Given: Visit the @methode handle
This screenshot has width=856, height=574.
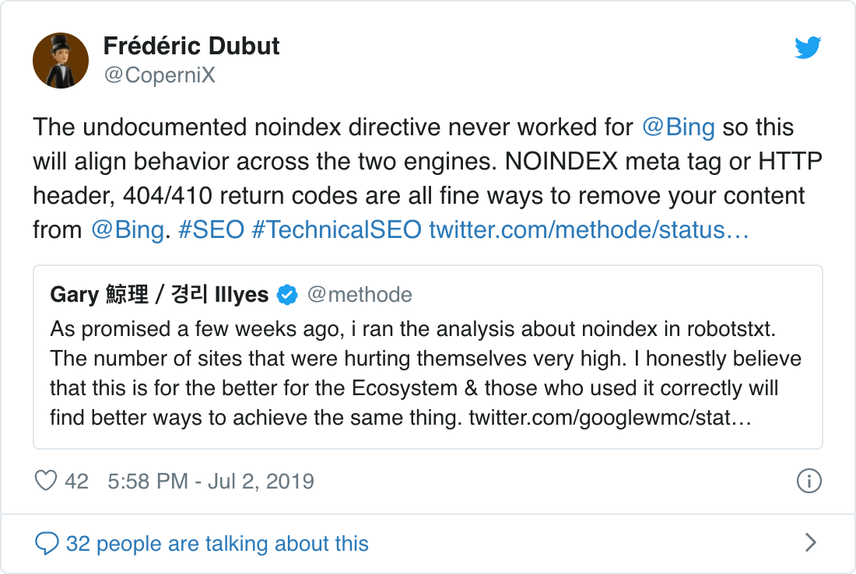Looking at the screenshot, I should [x=360, y=295].
